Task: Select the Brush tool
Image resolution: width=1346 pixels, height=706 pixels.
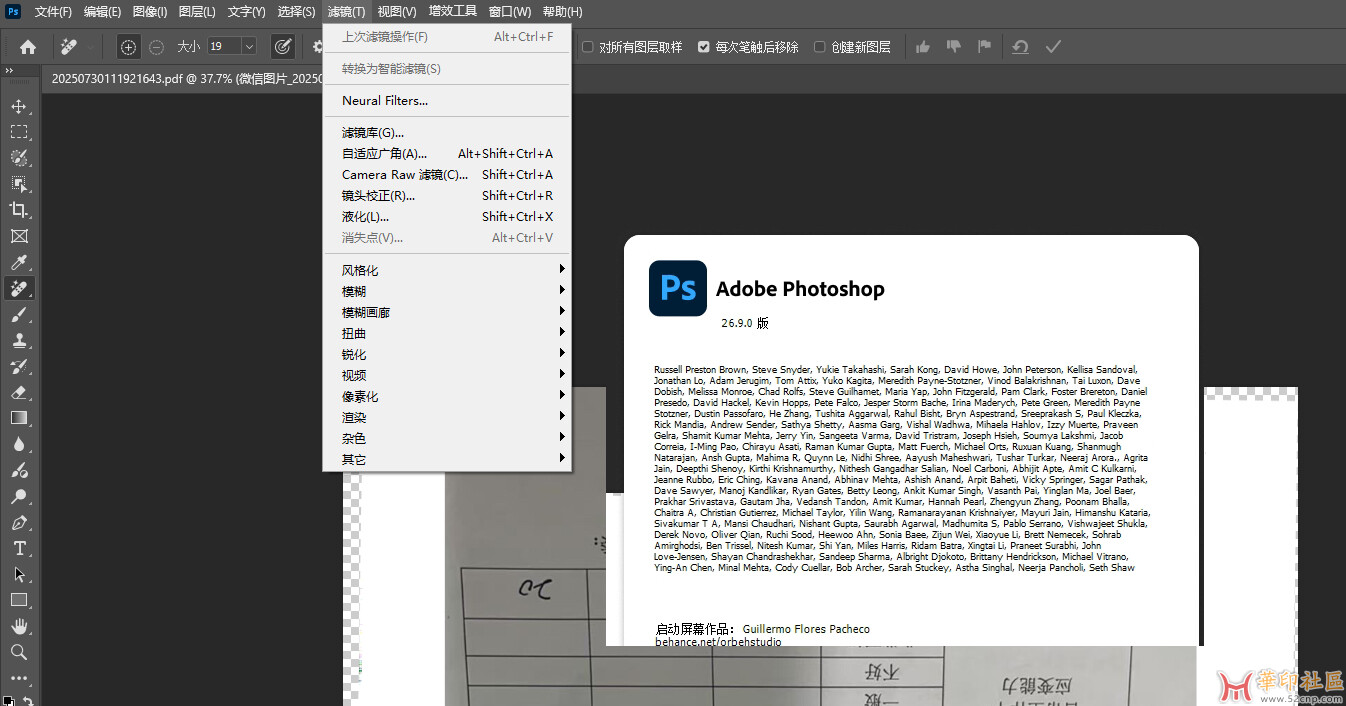Action: point(19,314)
